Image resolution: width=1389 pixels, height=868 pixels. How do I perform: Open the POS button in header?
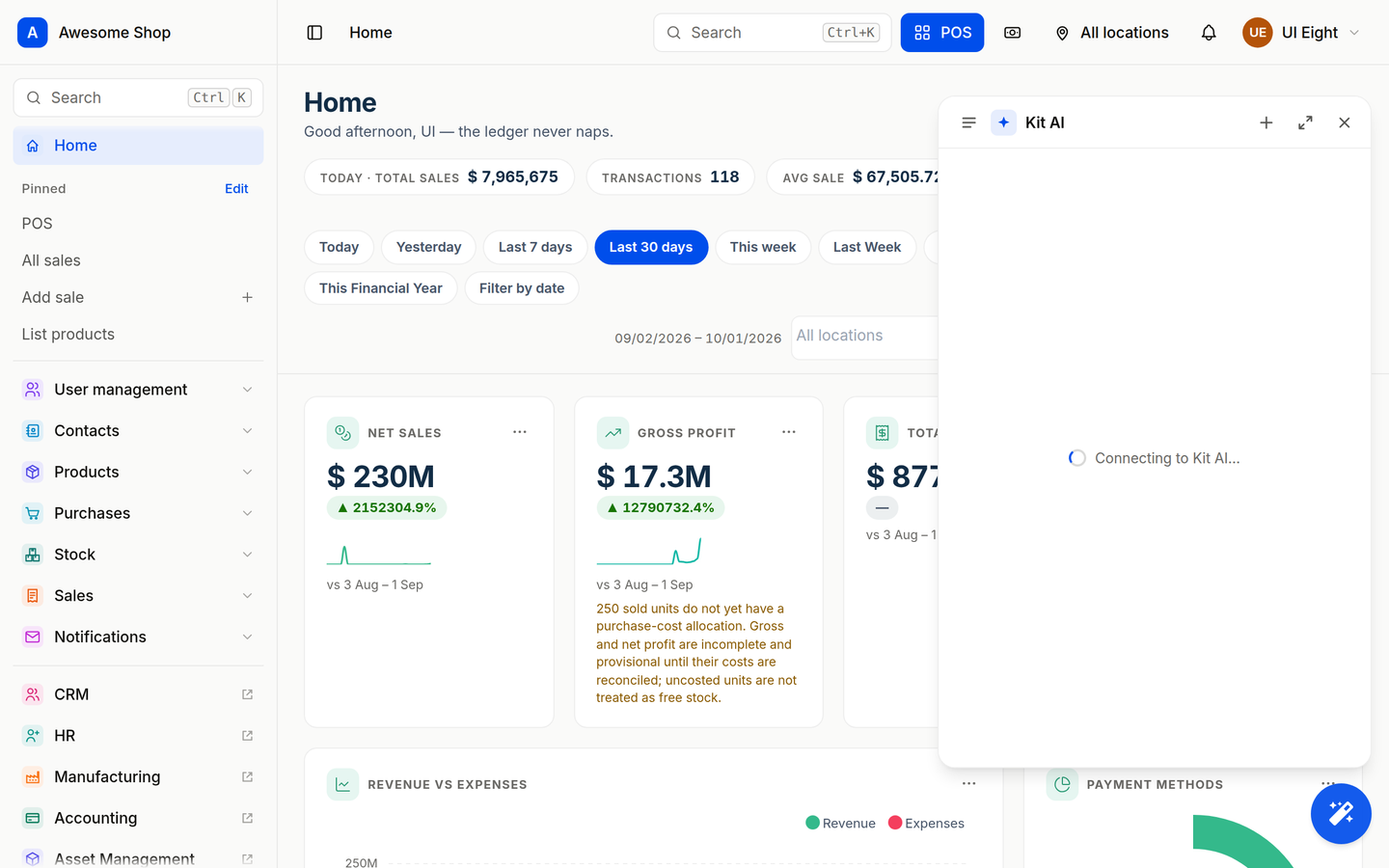pyautogui.click(x=942, y=33)
